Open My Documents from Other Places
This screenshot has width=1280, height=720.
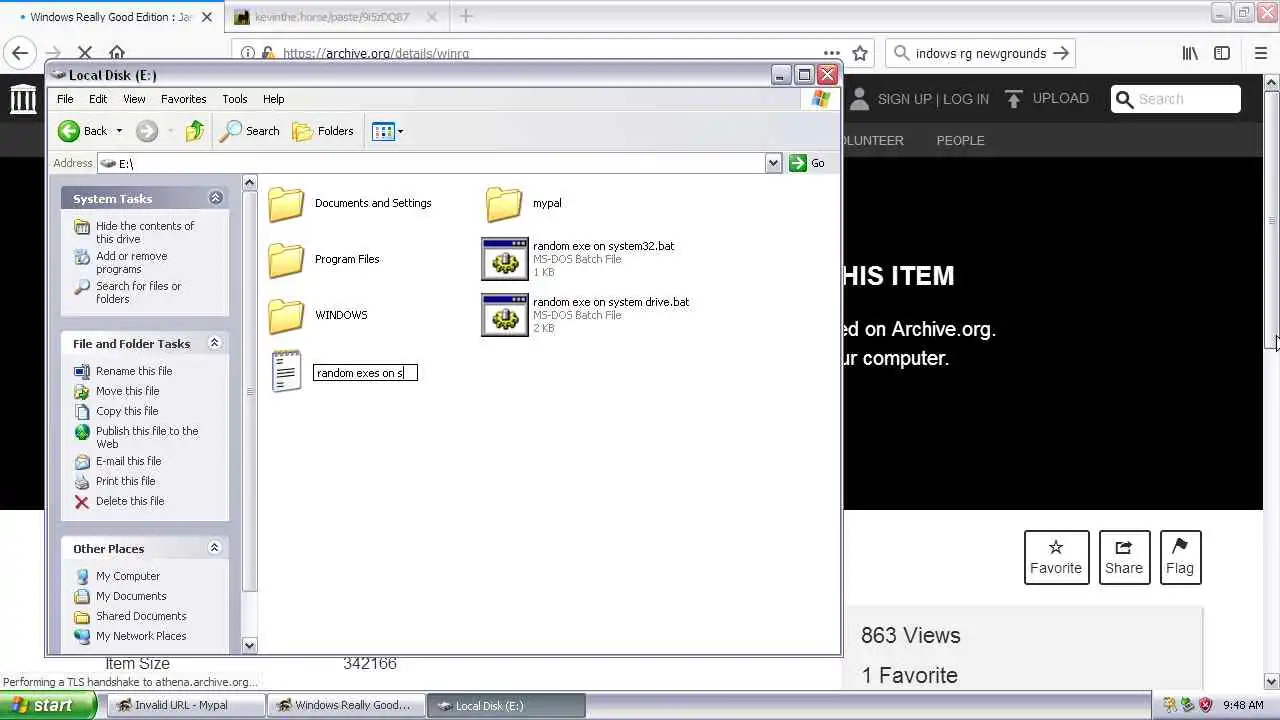(131, 596)
